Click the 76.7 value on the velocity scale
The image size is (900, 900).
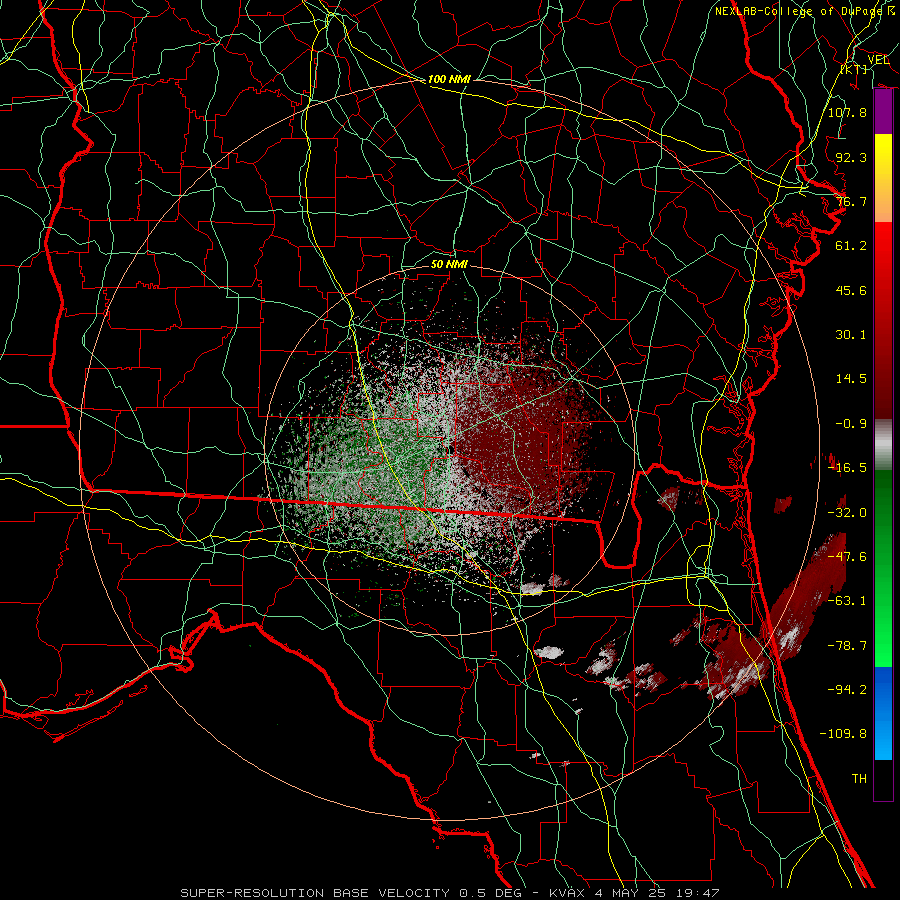[x=851, y=201]
